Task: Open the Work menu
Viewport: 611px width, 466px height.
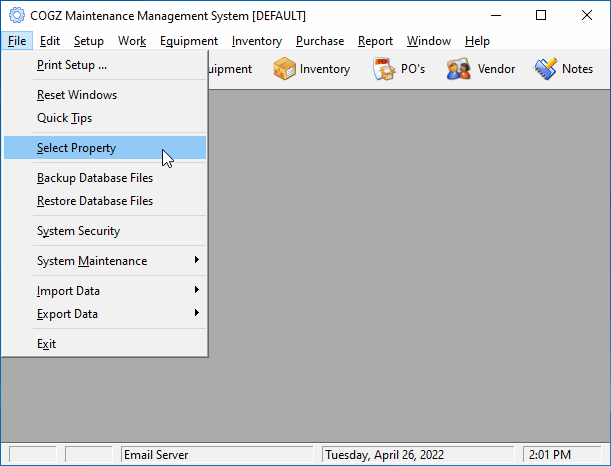Action: click(132, 41)
